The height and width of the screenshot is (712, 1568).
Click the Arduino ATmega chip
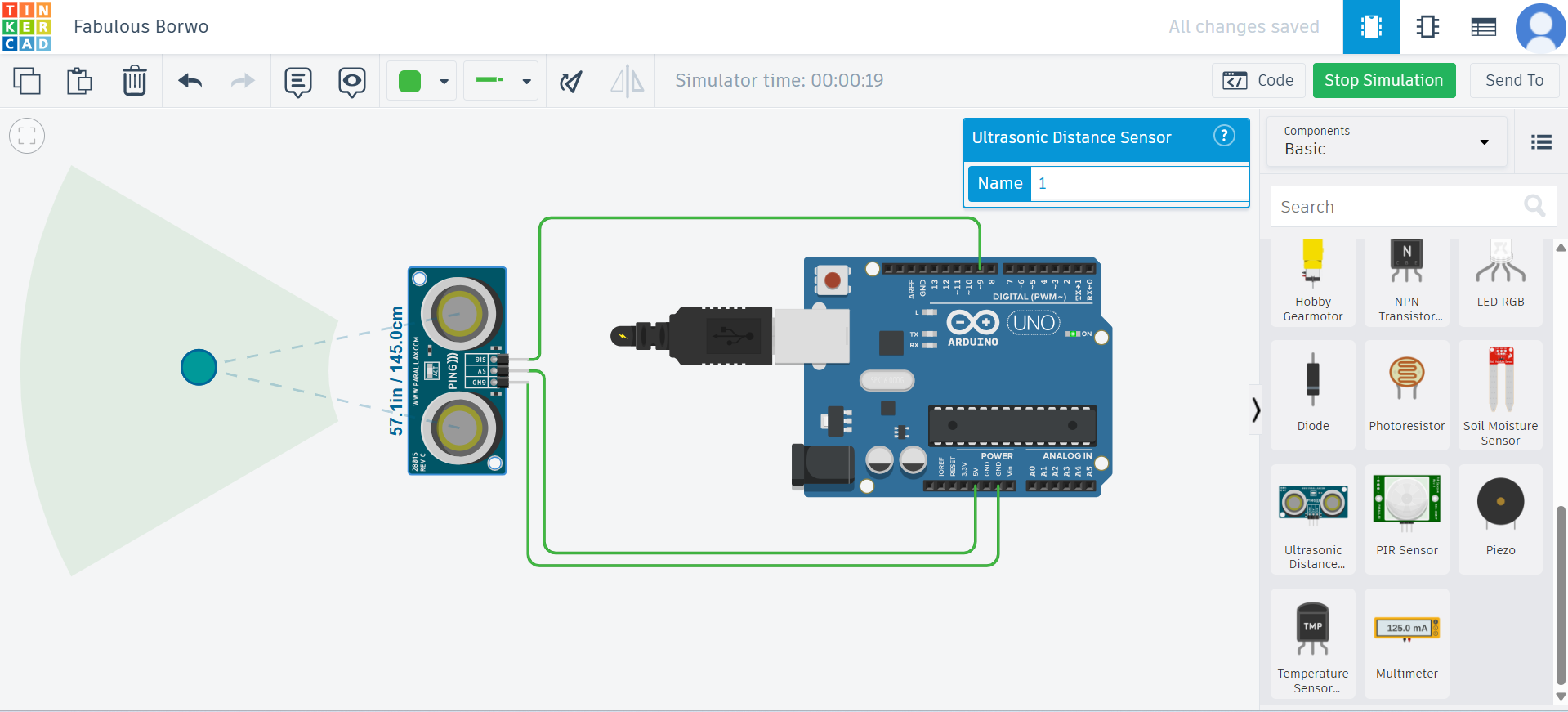click(1012, 425)
